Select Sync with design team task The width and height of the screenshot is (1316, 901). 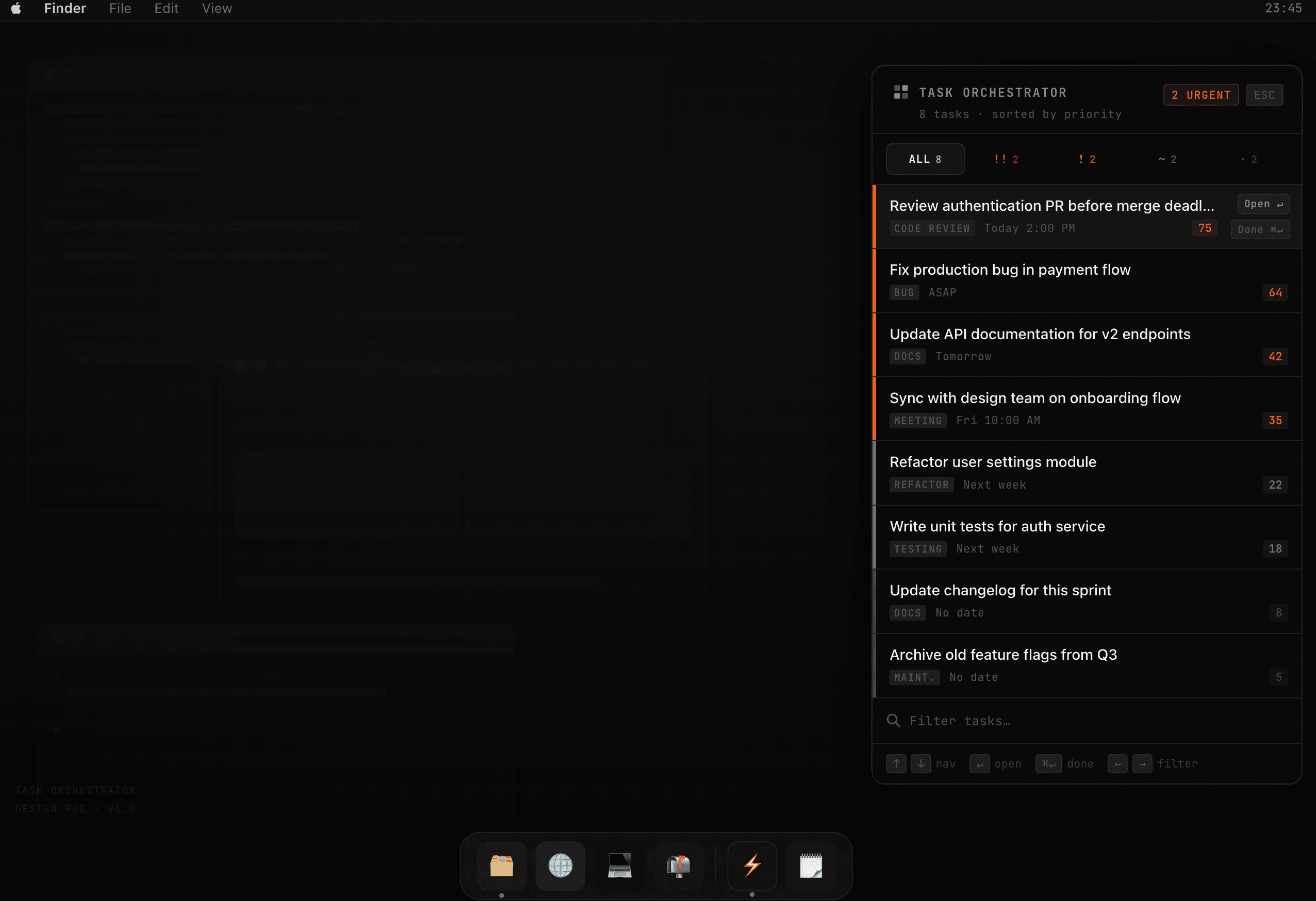(1087, 409)
